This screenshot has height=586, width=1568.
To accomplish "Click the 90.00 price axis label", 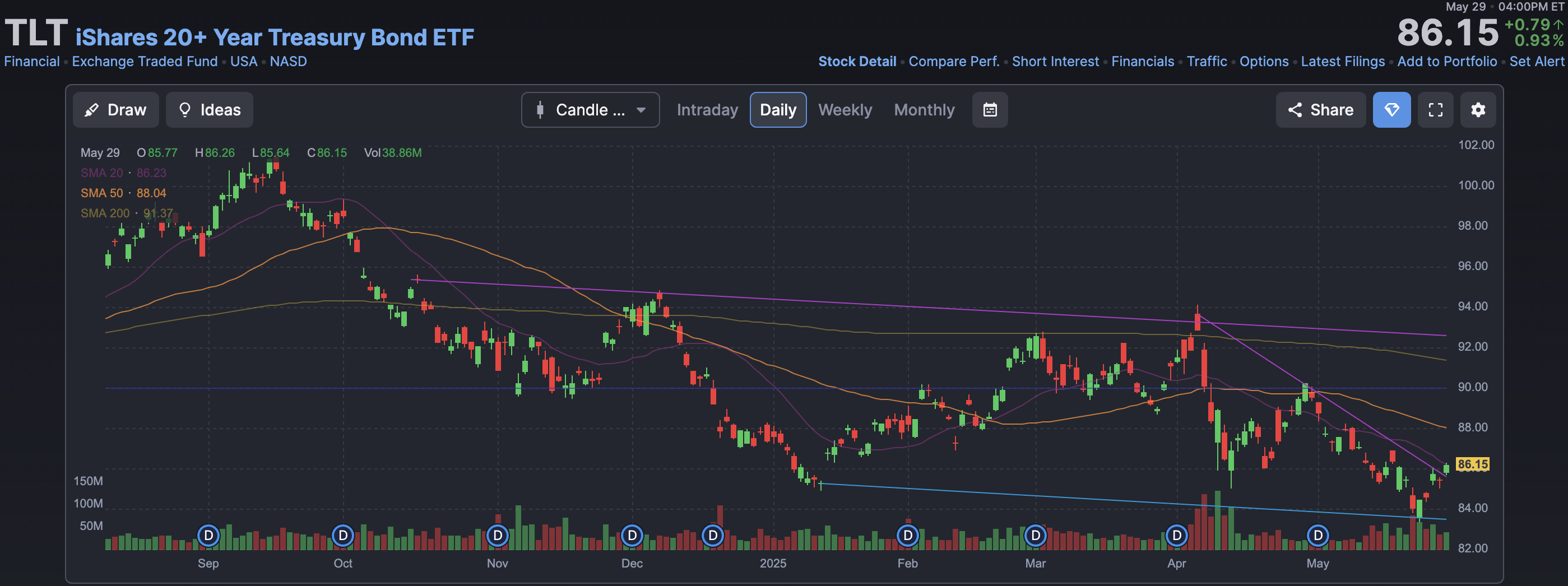I will click(x=1472, y=387).
